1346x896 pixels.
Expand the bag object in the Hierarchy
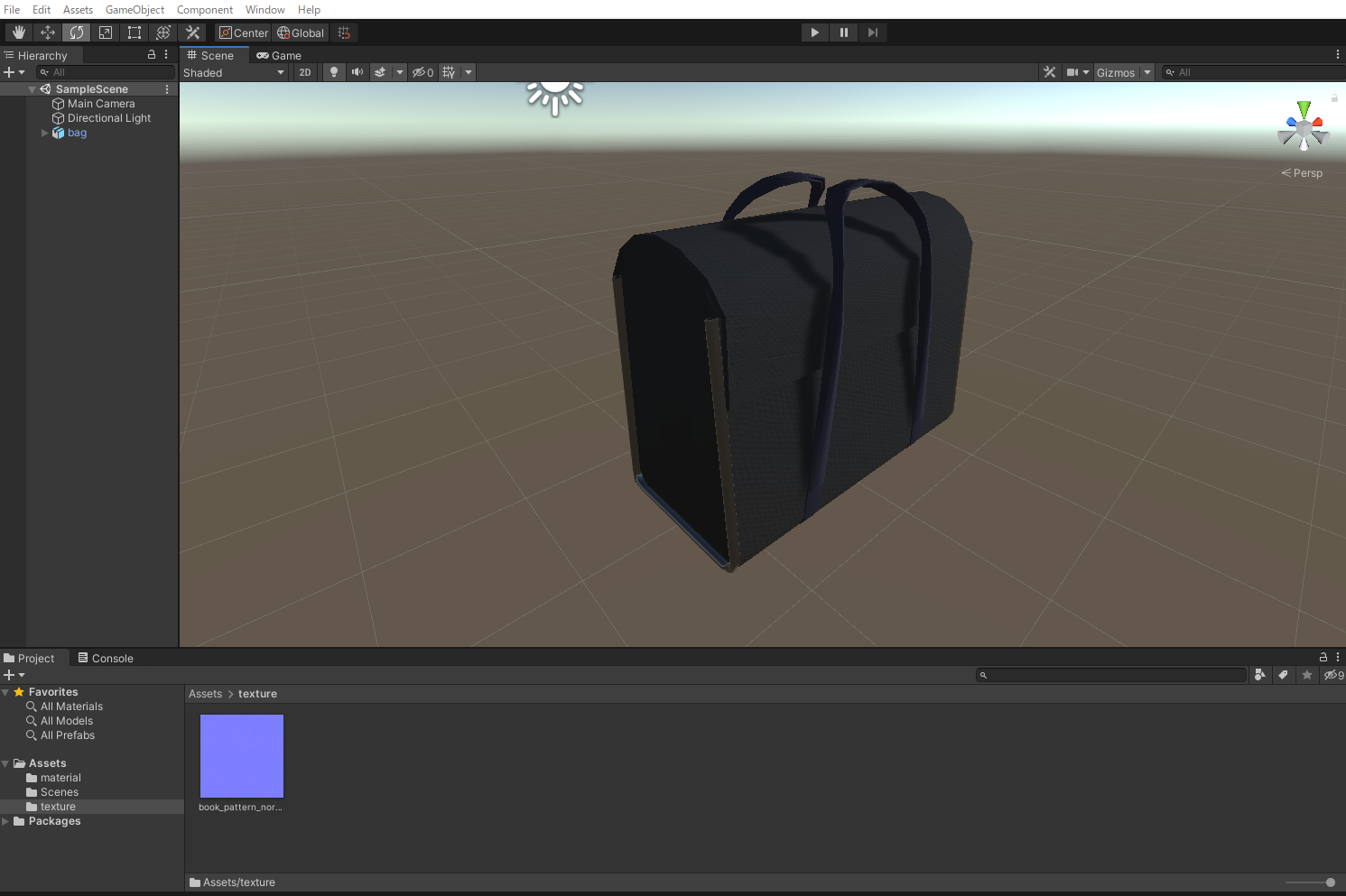(43, 133)
